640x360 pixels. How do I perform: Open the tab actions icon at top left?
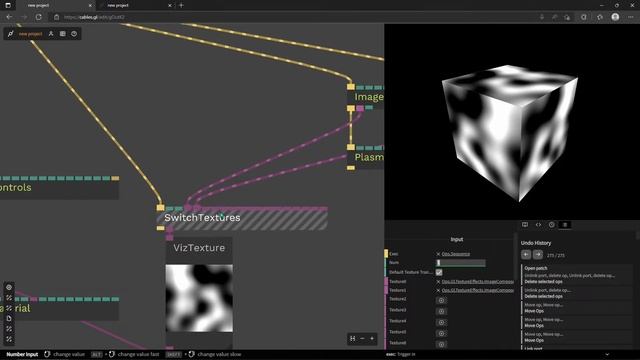(8, 5)
